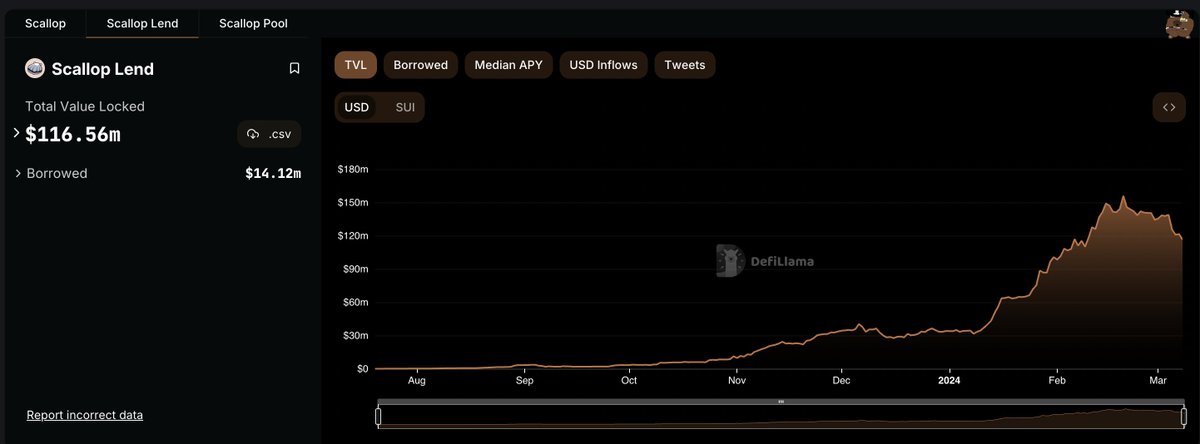Screen dimensions: 1200x444
Task: Select the Scallop Lend tab
Action: tap(142, 22)
